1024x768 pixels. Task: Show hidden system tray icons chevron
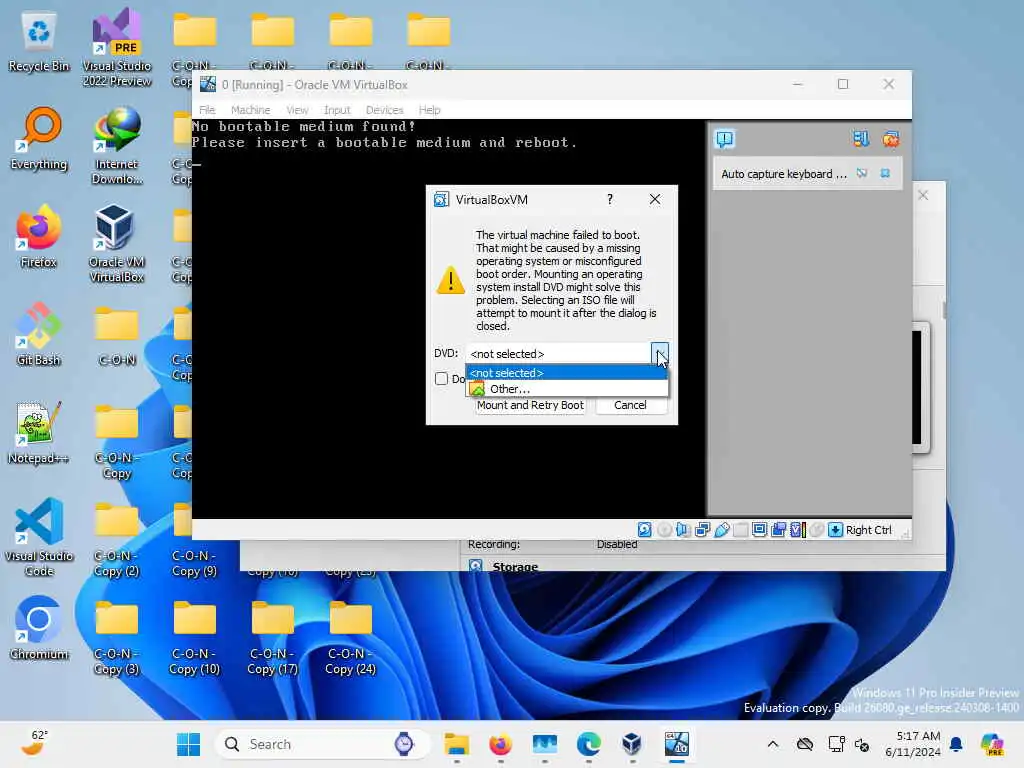click(773, 744)
